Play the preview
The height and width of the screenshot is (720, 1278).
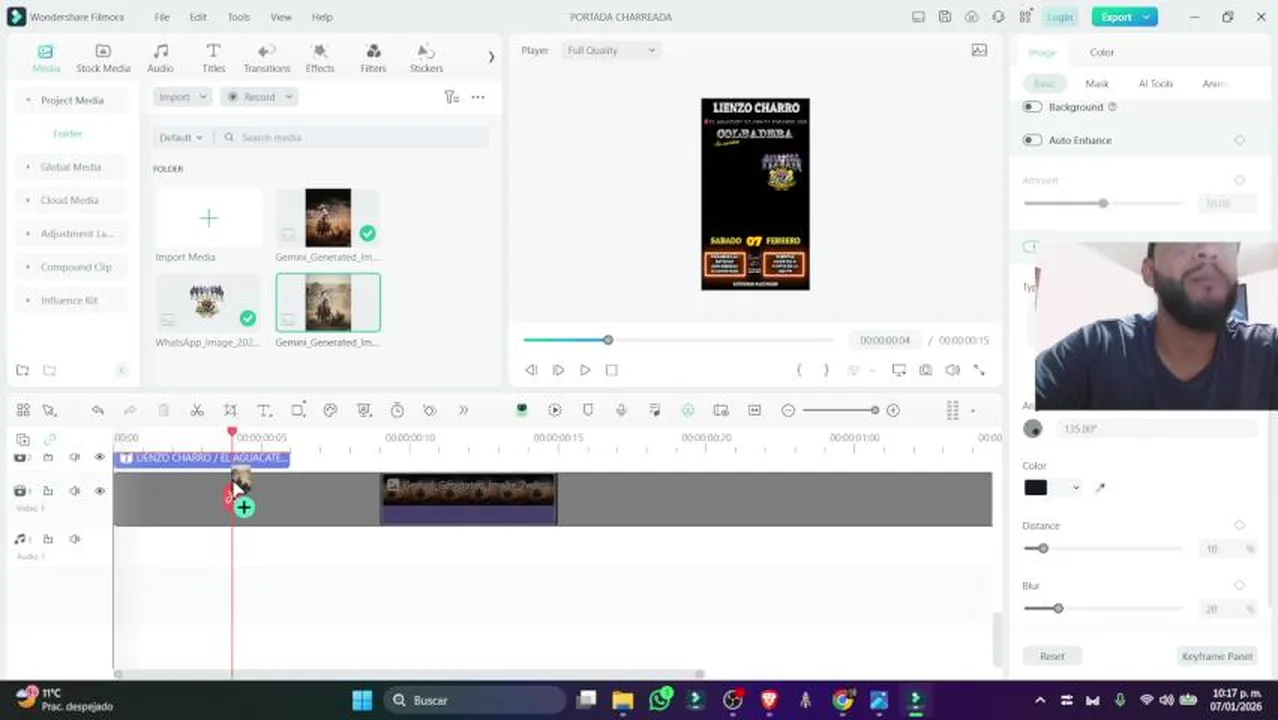(x=585, y=370)
